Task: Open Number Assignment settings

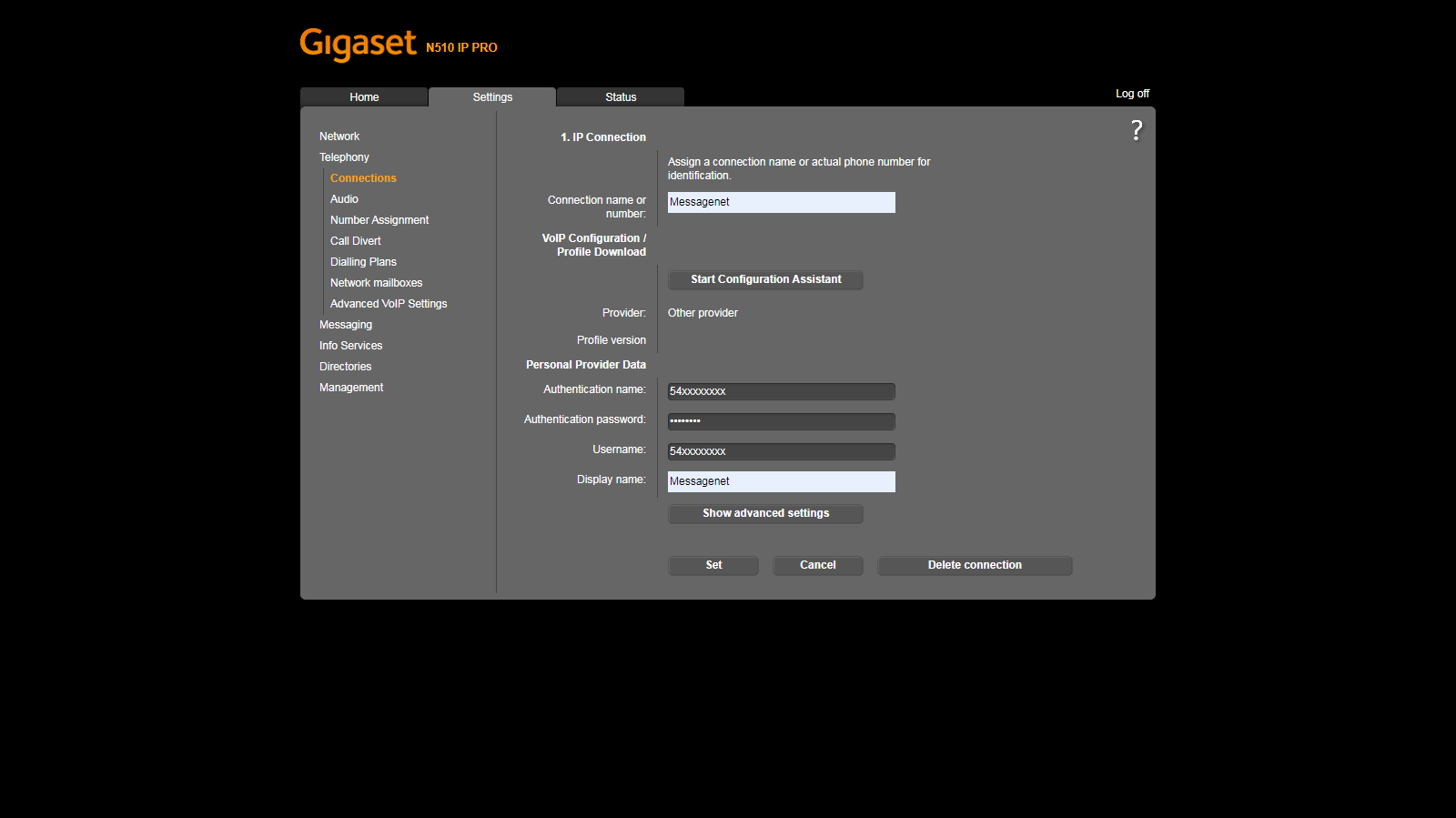Action: [x=379, y=220]
